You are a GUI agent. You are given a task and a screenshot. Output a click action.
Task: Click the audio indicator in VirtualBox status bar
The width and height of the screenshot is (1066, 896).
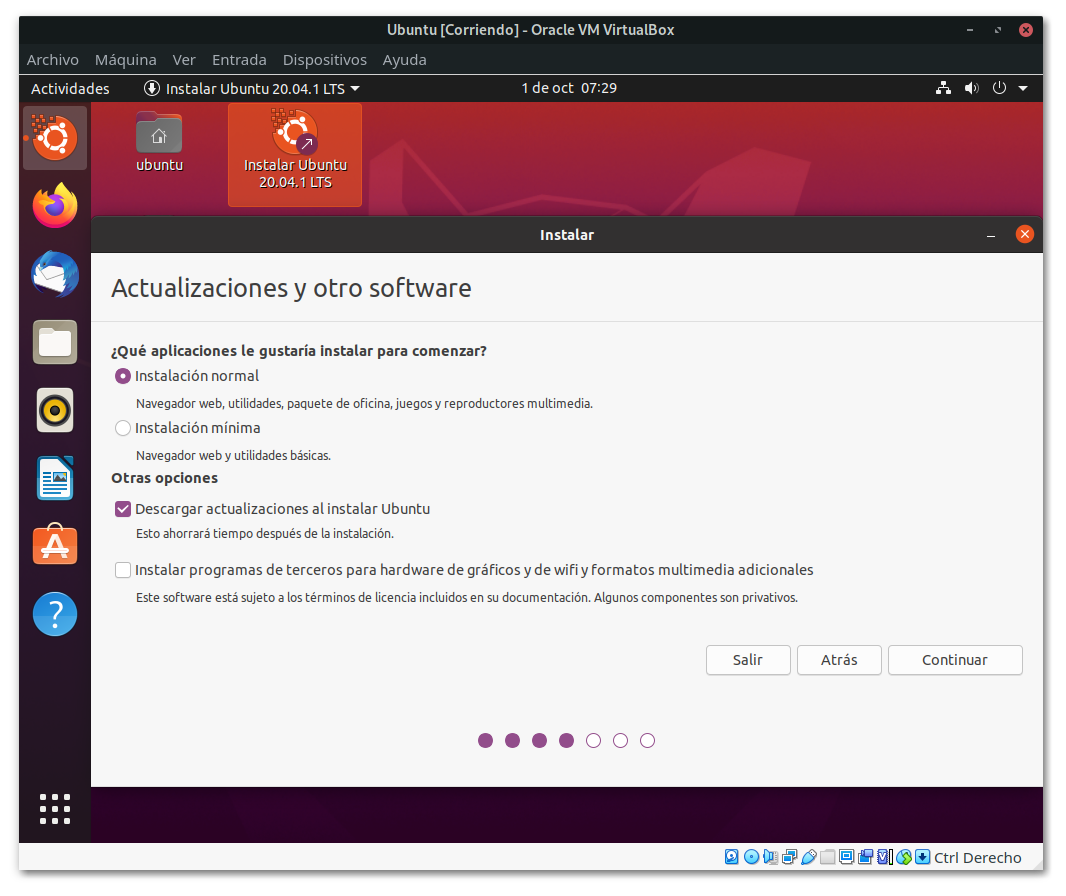(x=771, y=857)
